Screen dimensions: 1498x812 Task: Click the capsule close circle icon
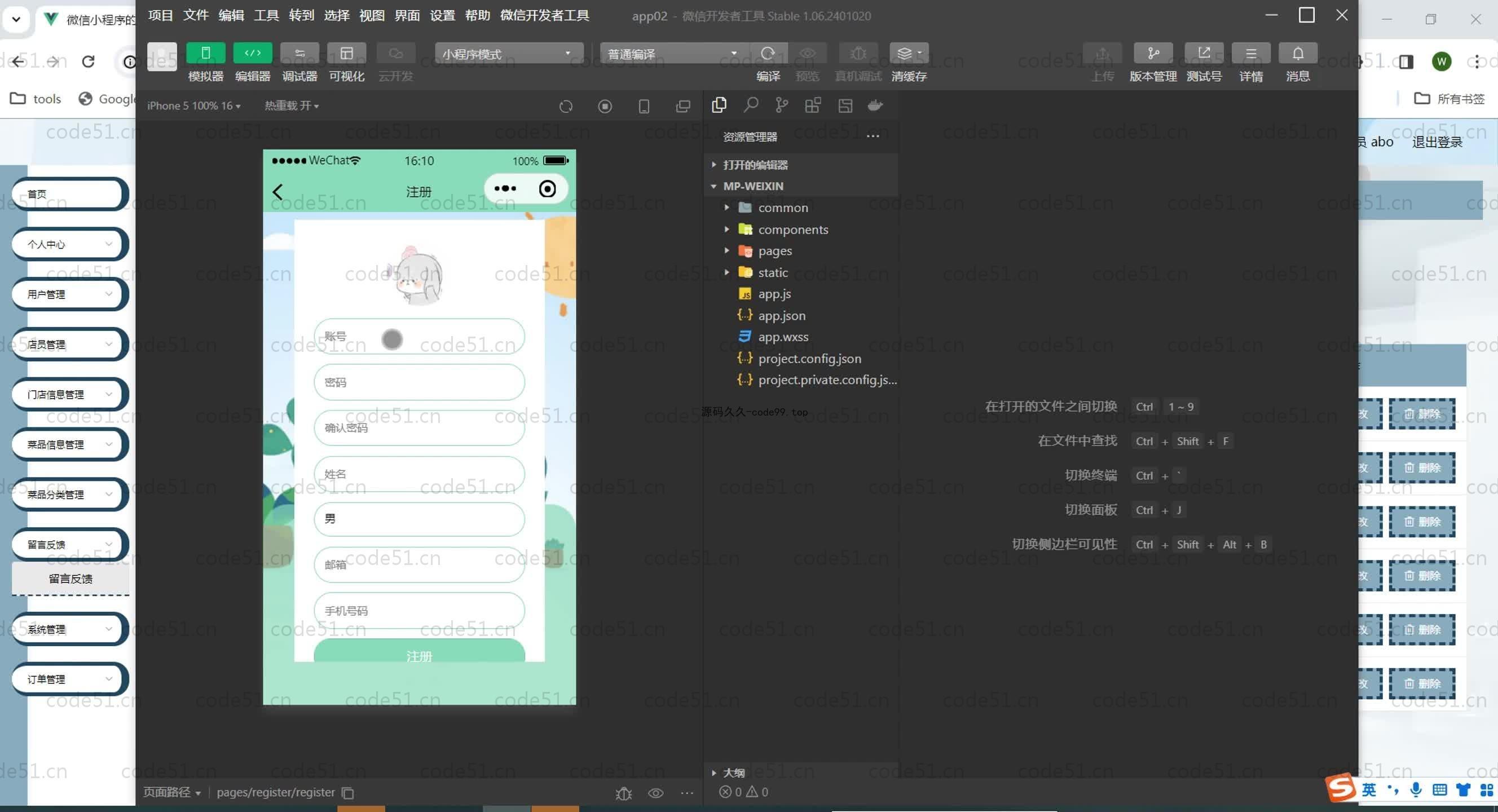coord(547,188)
